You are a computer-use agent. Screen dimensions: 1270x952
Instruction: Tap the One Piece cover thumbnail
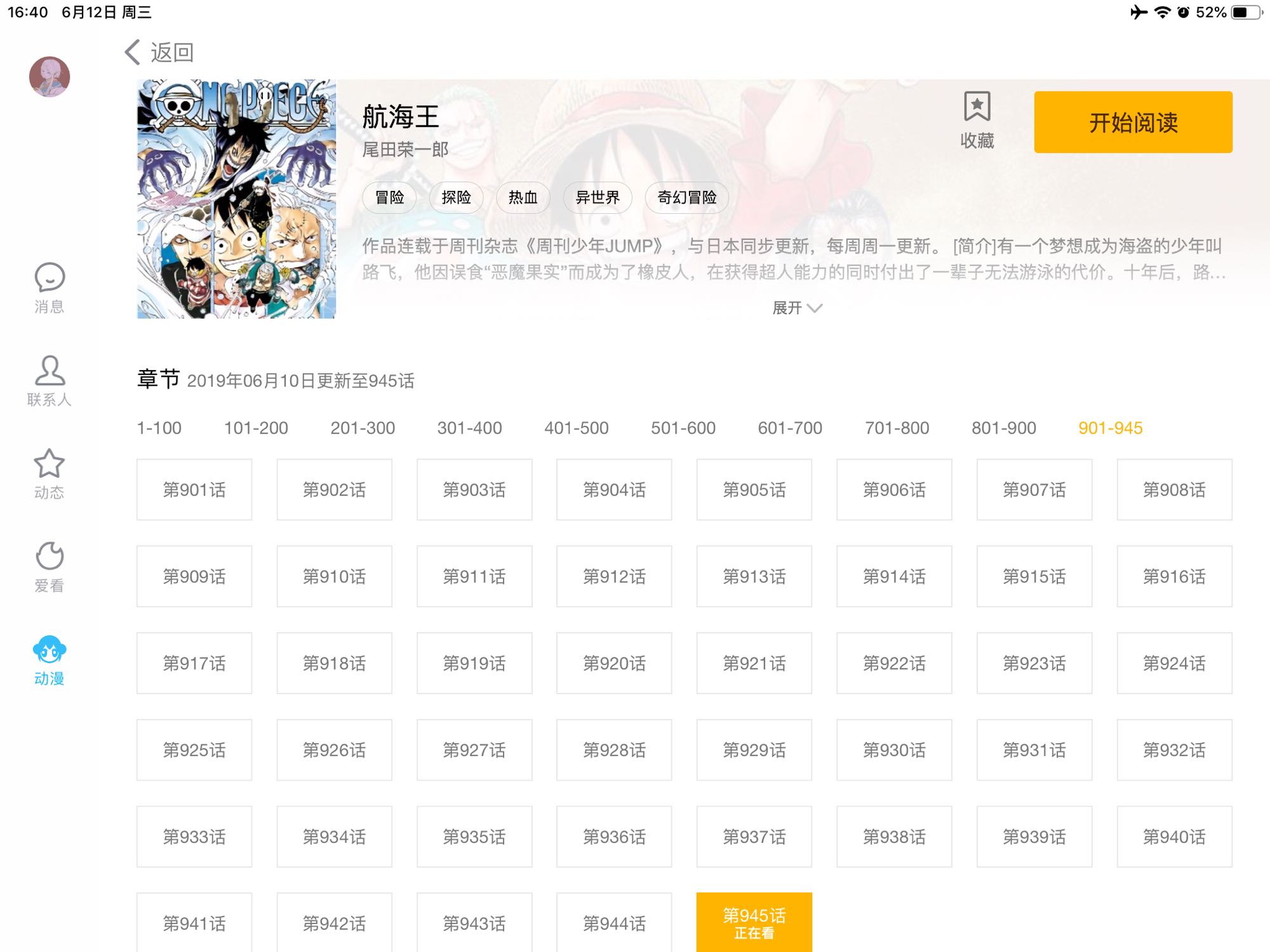point(236,199)
